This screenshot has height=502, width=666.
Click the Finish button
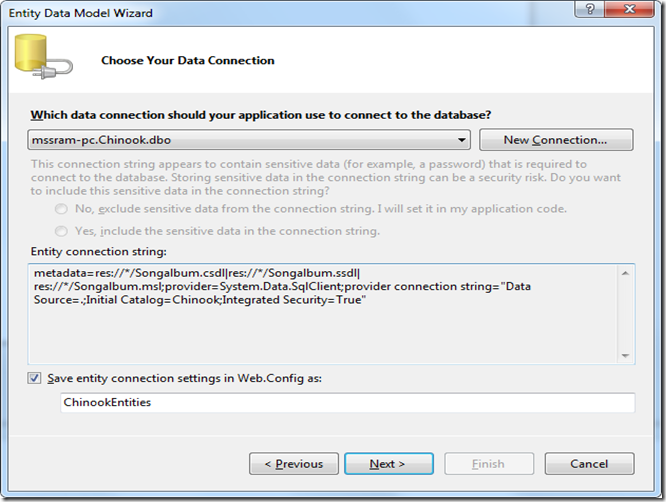click(488, 464)
